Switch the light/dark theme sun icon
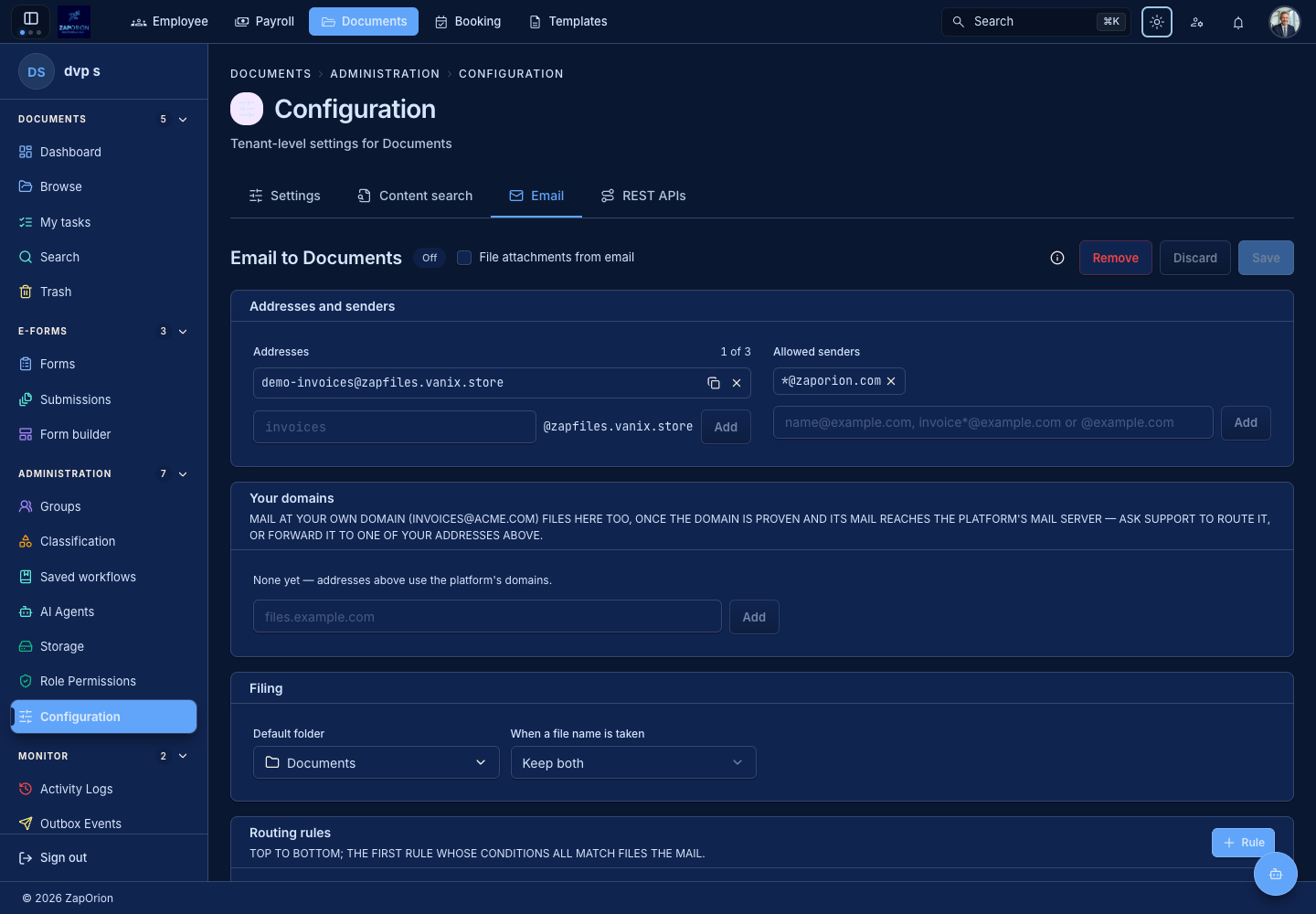 1157,22
